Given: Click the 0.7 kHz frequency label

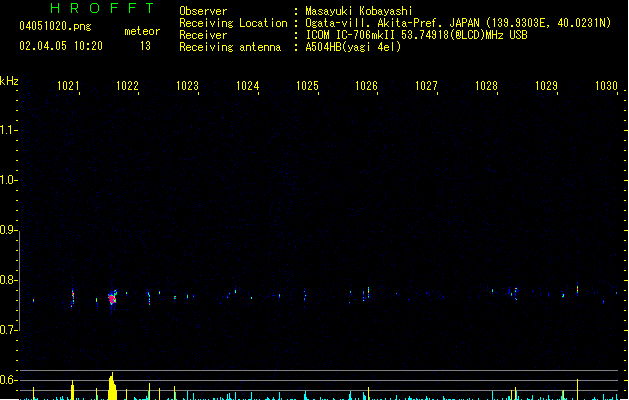Looking at the screenshot, I should click(x=8, y=330).
